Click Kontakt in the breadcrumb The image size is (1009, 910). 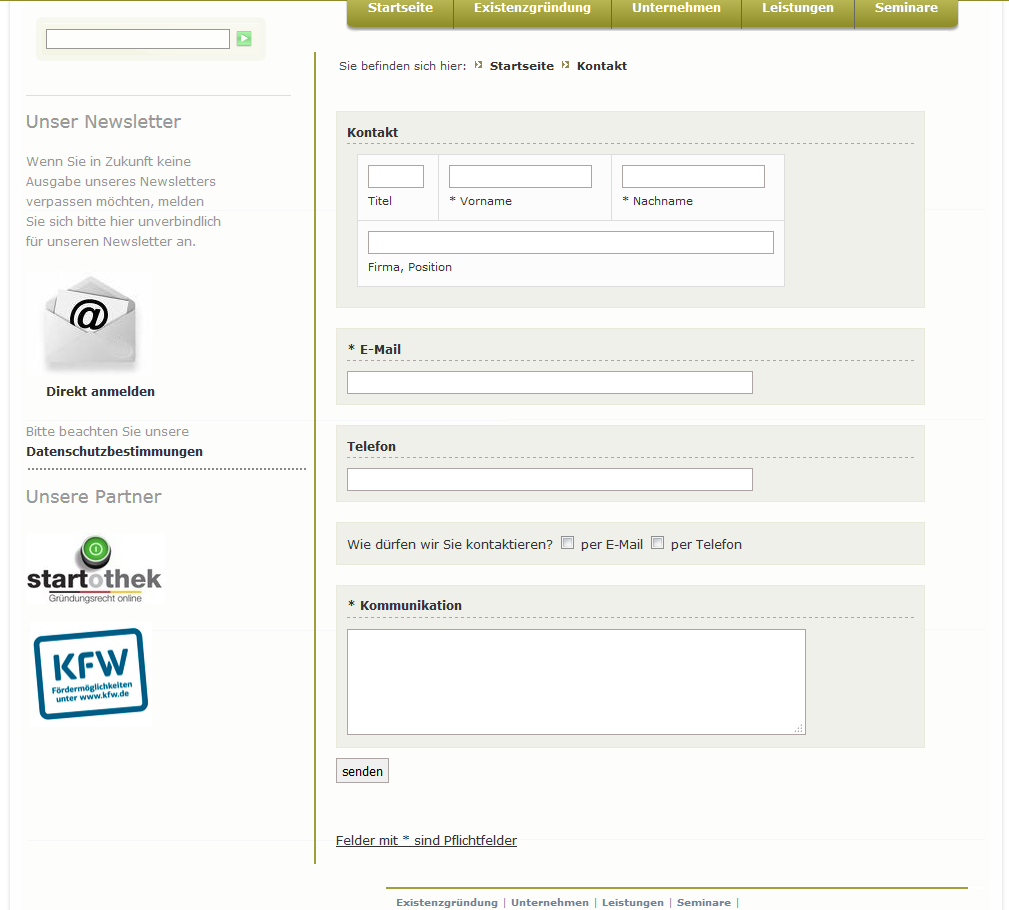(602, 66)
